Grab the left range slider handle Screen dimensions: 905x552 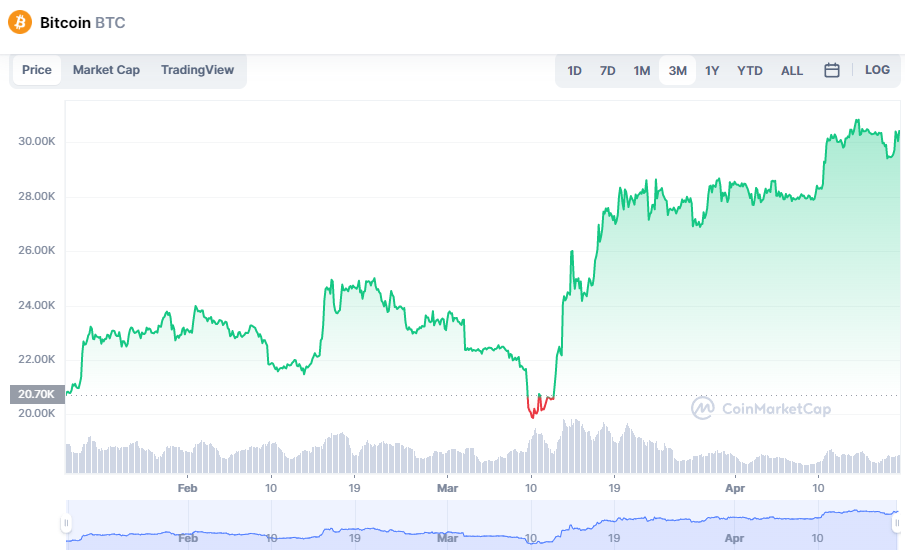pyautogui.click(x=66, y=523)
